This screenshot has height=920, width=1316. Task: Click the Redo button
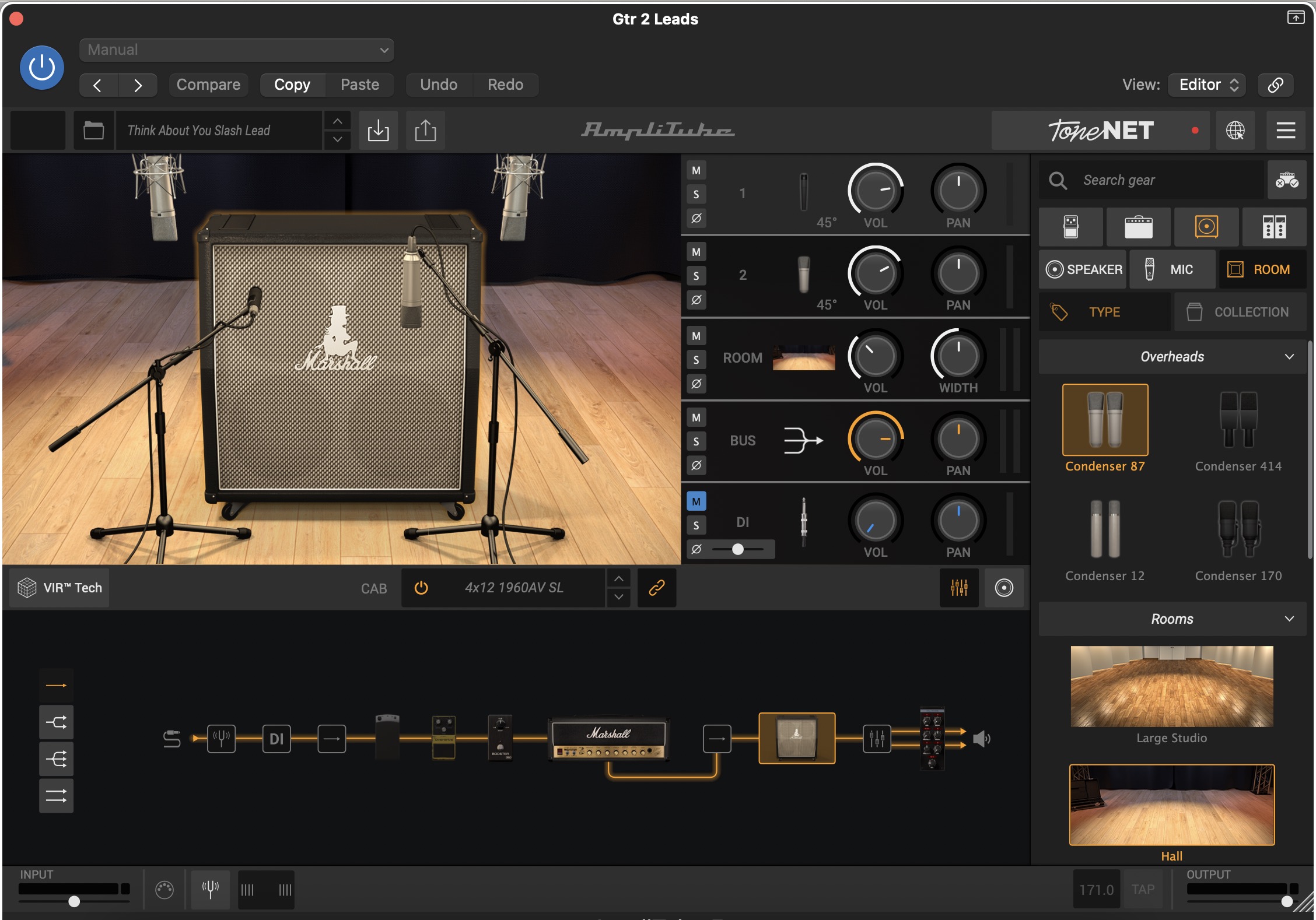pyautogui.click(x=505, y=85)
